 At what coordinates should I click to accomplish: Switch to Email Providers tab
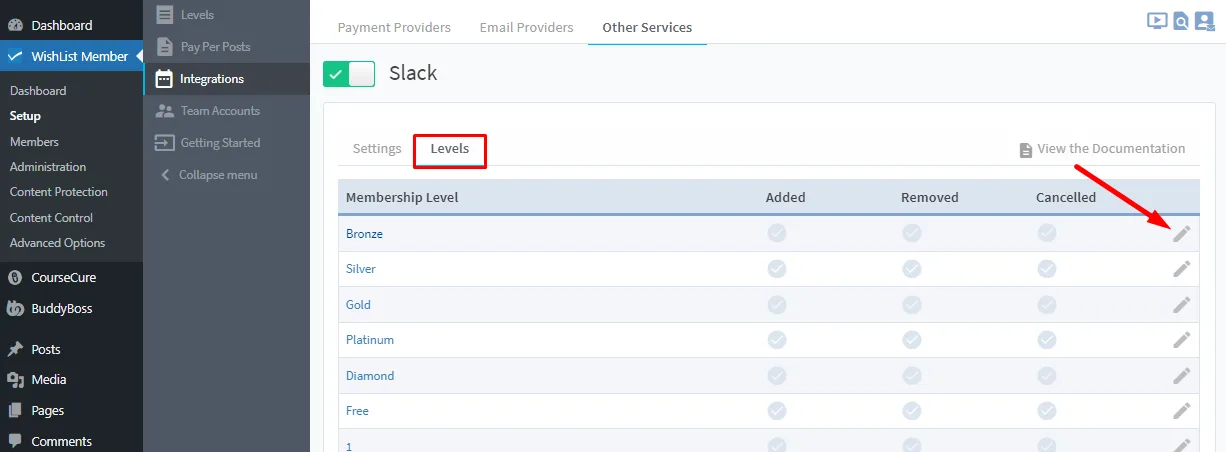527,27
